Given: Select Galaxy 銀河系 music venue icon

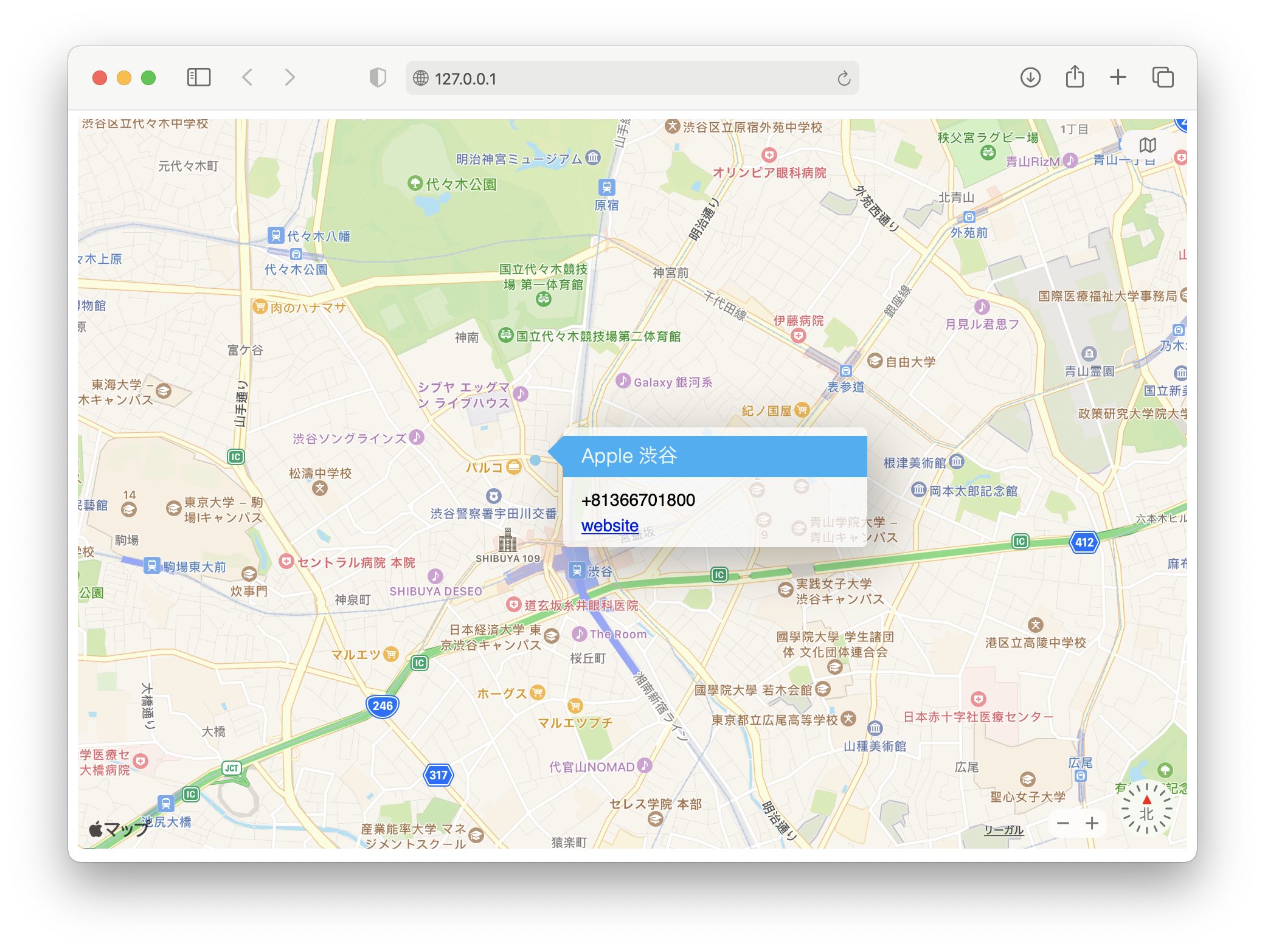Looking at the screenshot, I should tap(623, 381).
